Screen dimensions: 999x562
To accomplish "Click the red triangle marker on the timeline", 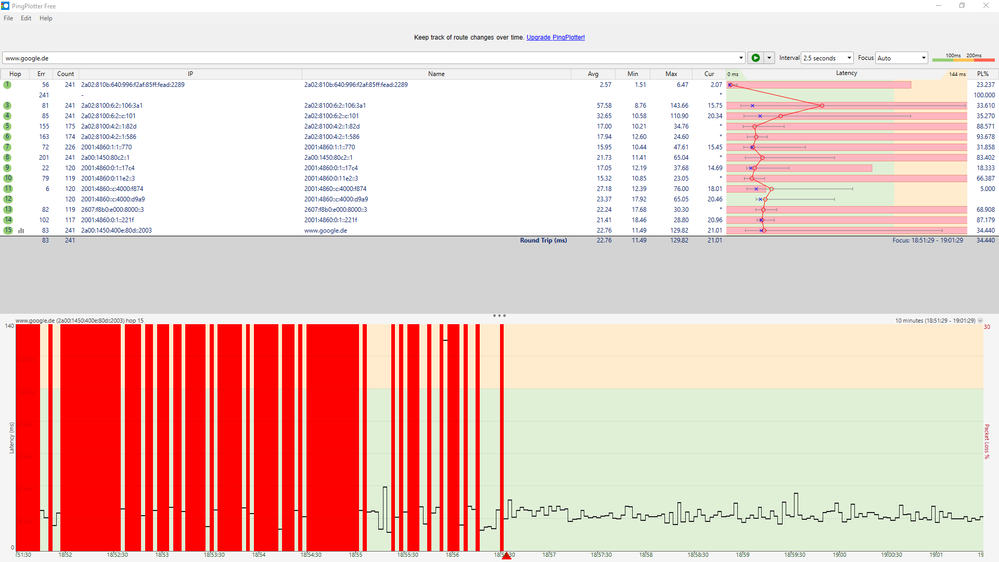I will (x=506, y=556).
